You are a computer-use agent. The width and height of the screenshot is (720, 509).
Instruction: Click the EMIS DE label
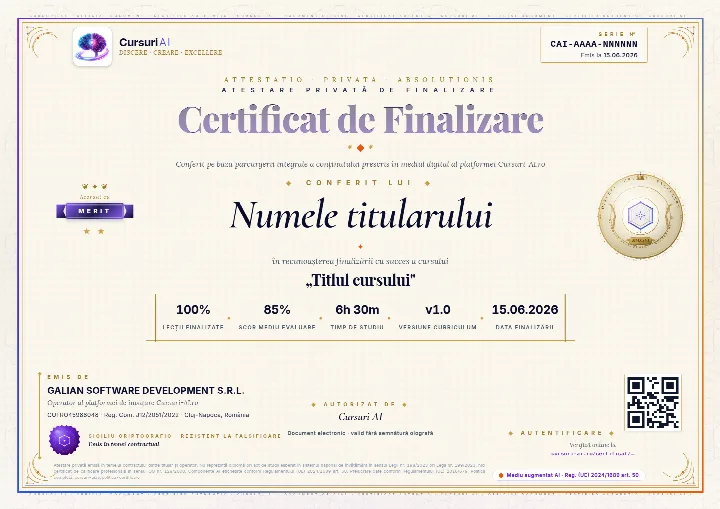click(68, 377)
